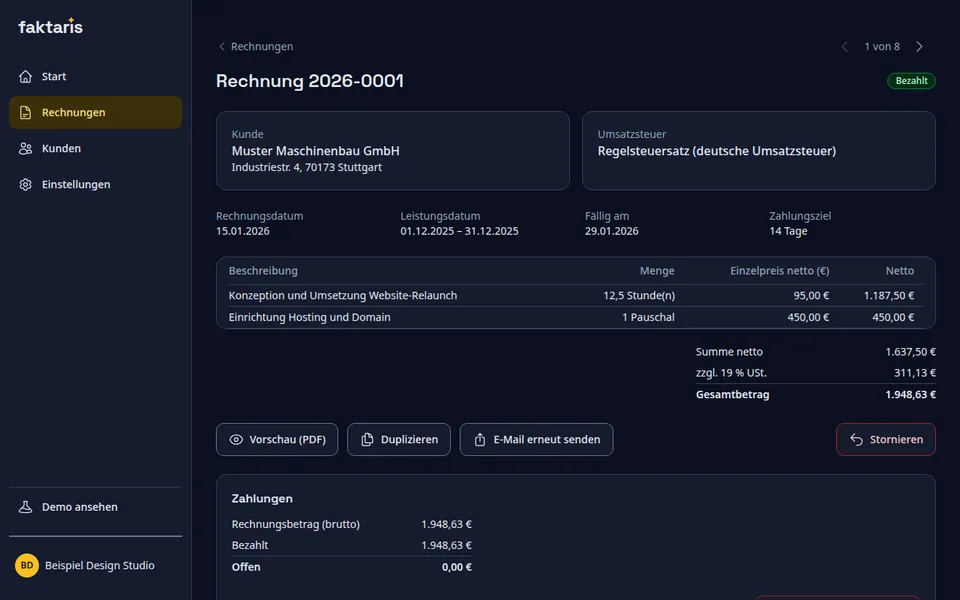Image resolution: width=960 pixels, height=600 pixels.
Task: Click the faktaris logo
Action: pyautogui.click(x=50, y=26)
